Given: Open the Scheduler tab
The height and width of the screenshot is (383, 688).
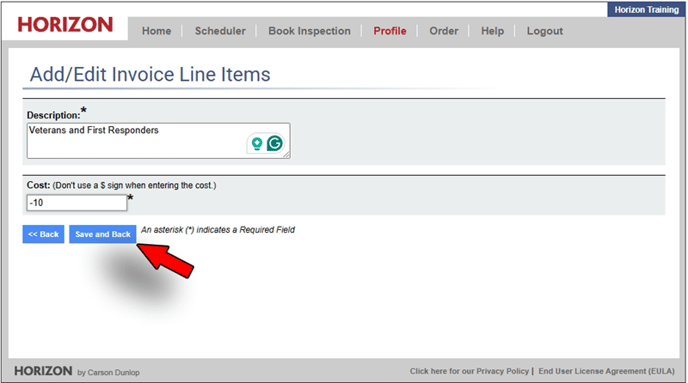Looking at the screenshot, I should pos(220,31).
